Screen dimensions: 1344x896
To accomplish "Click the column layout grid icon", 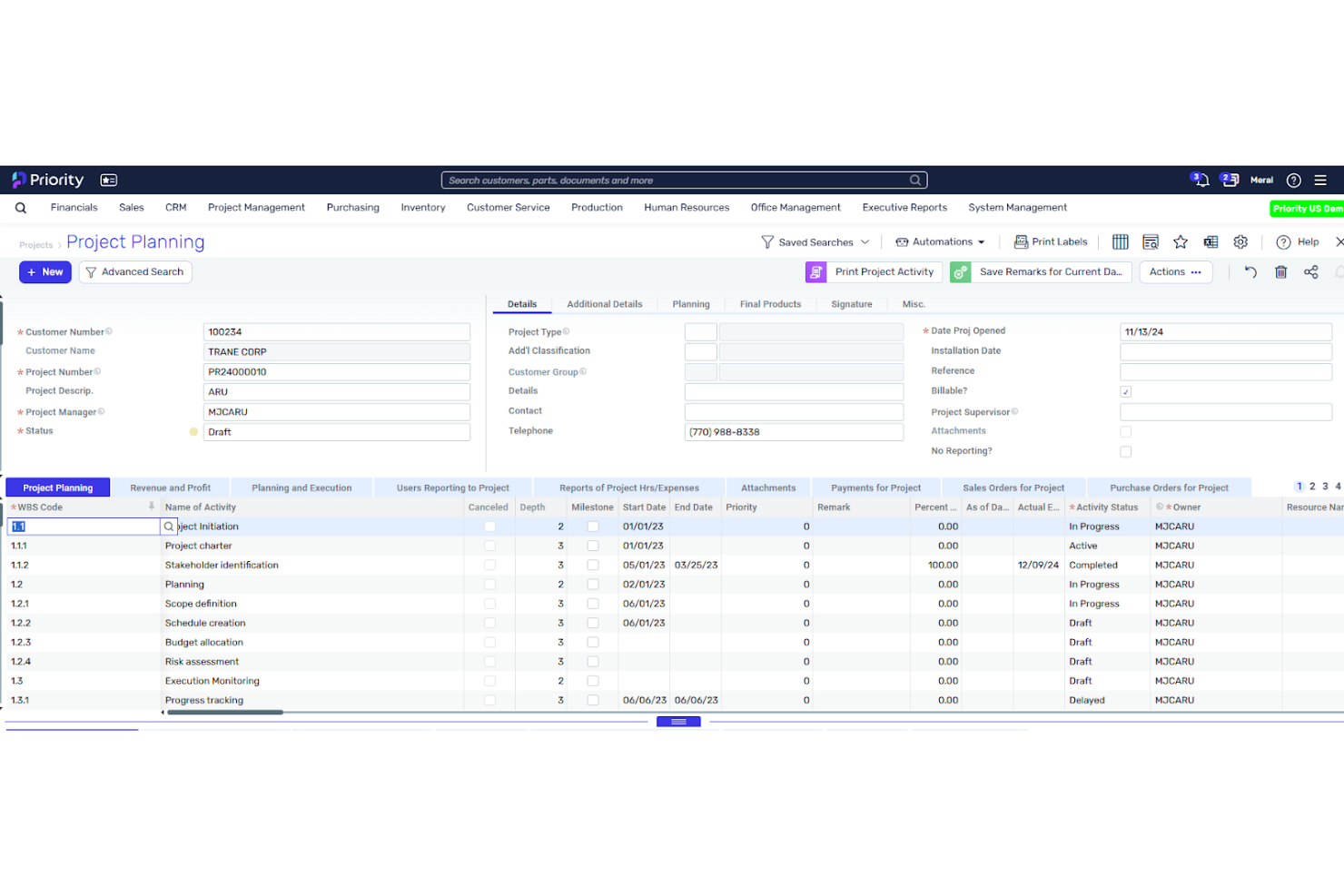I will pyautogui.click(x=1120, y=241).
